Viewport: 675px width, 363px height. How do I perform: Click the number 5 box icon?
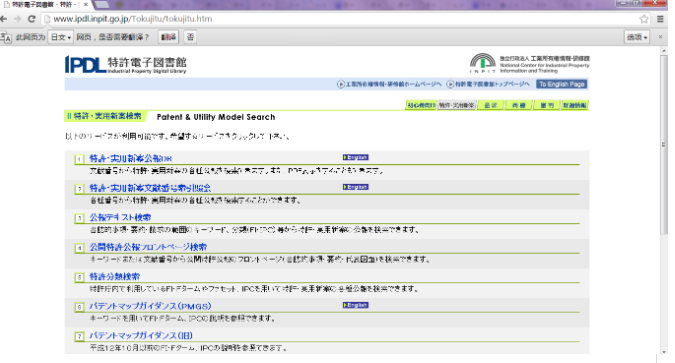tap(79, 277)
